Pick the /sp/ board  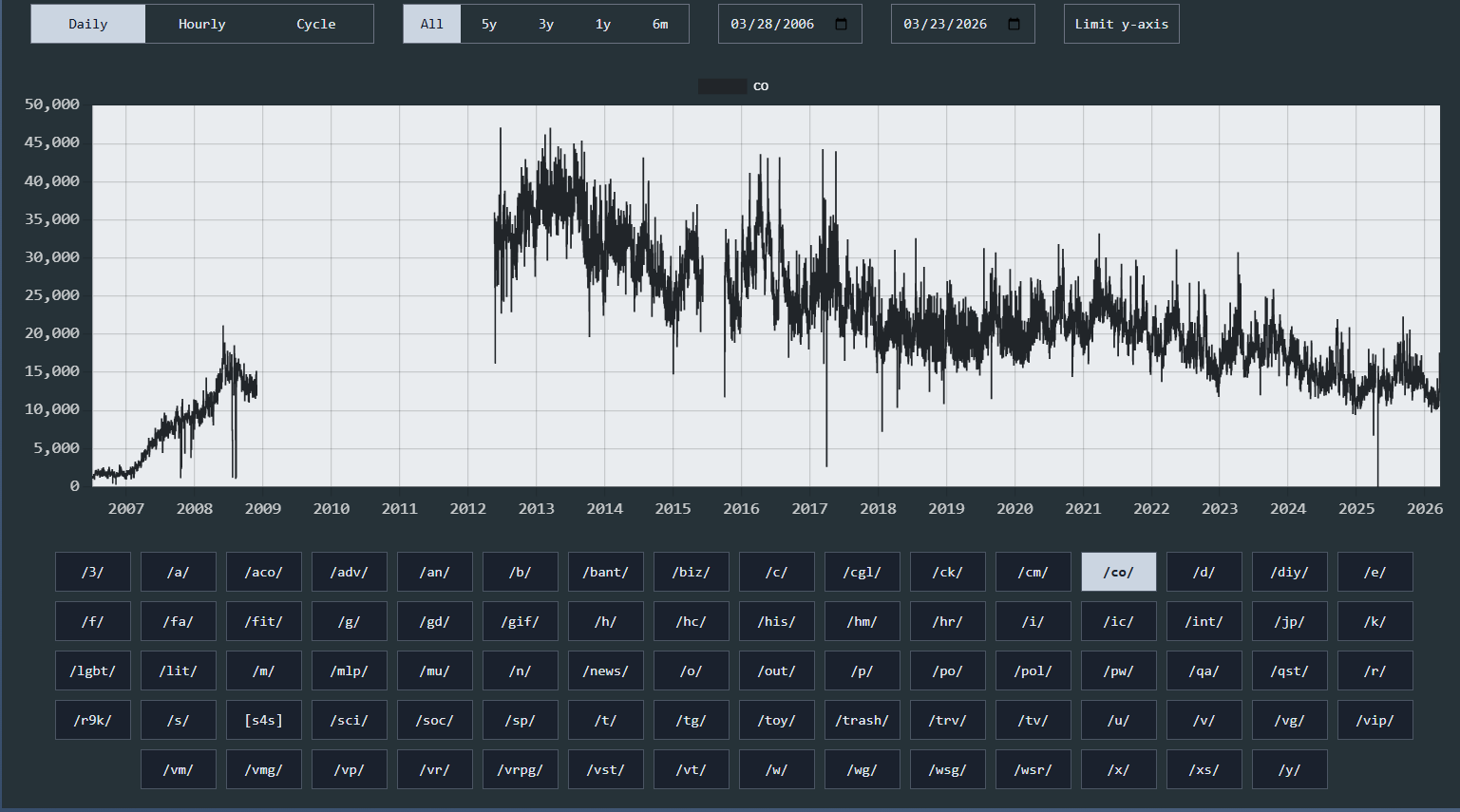pyautogui.click(x=521, y=720)
